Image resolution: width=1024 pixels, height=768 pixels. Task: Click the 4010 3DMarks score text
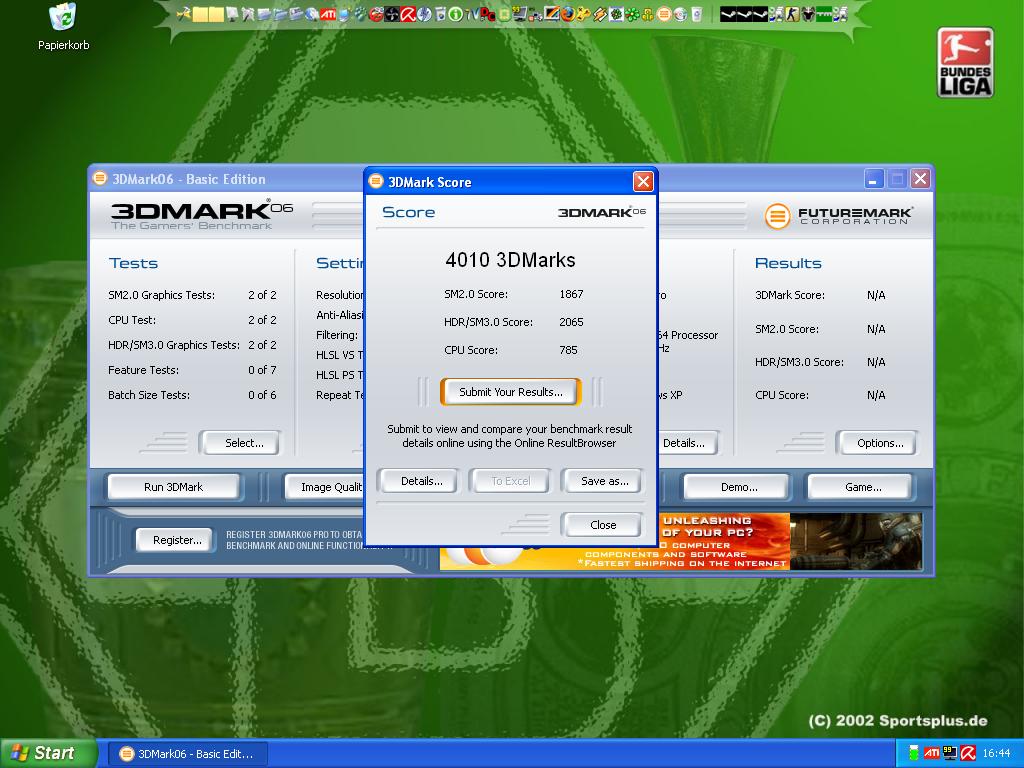[510, 260]
